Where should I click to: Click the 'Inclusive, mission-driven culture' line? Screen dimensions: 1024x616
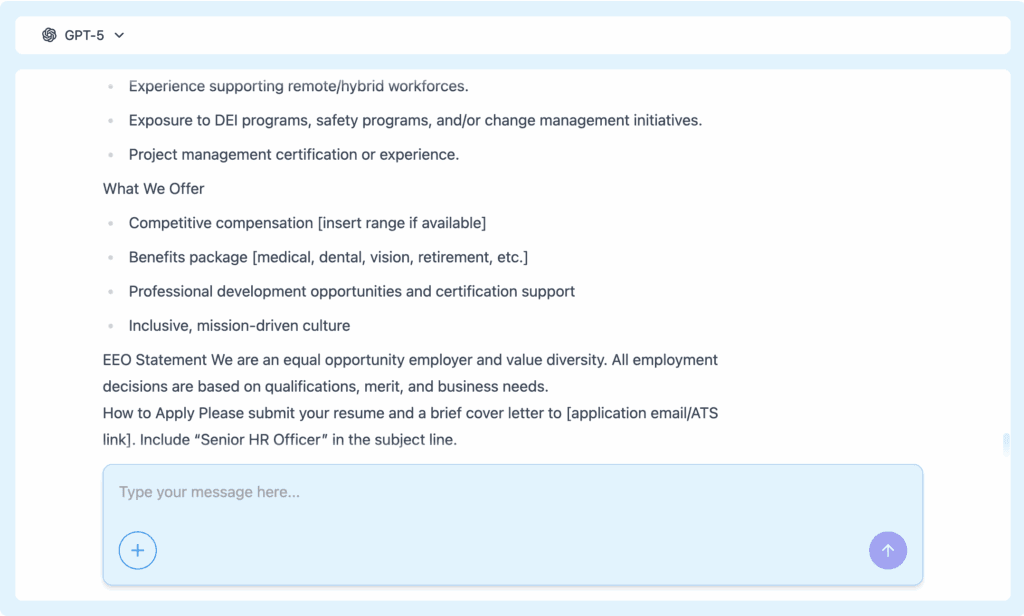(239, 325)
